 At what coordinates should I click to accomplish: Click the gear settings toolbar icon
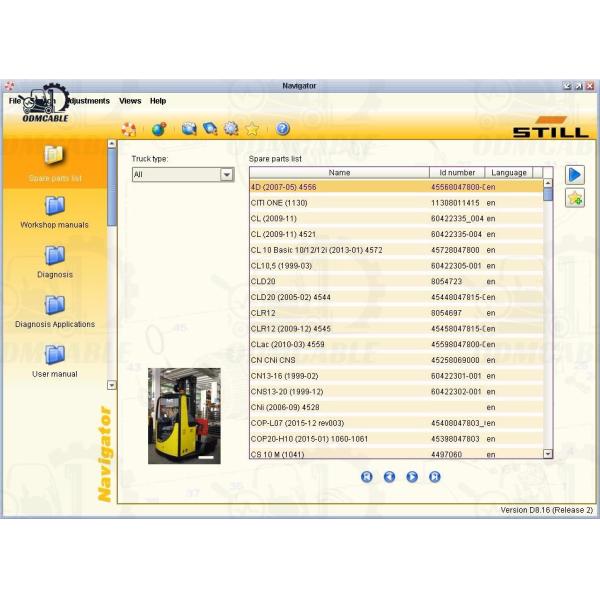231,129
